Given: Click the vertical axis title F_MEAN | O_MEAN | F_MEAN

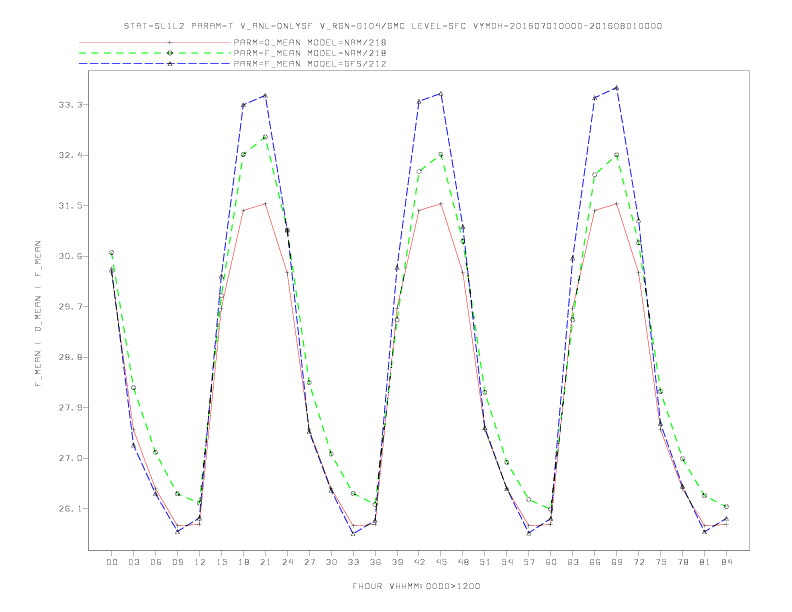Looking at the screenshot, I should pyautogui.click(x=38, y=314).
